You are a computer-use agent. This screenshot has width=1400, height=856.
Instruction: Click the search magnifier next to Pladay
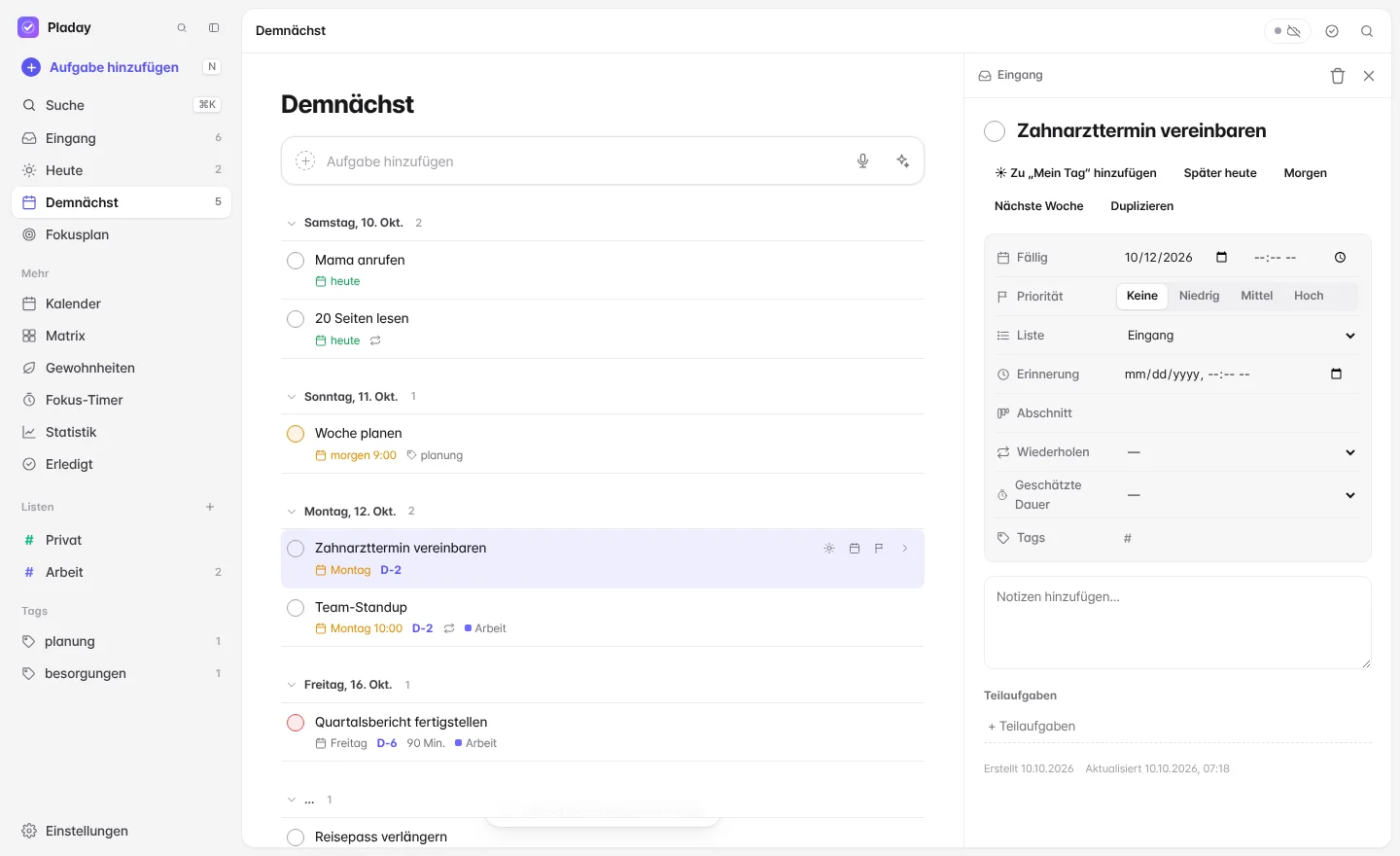pos(182,28)
